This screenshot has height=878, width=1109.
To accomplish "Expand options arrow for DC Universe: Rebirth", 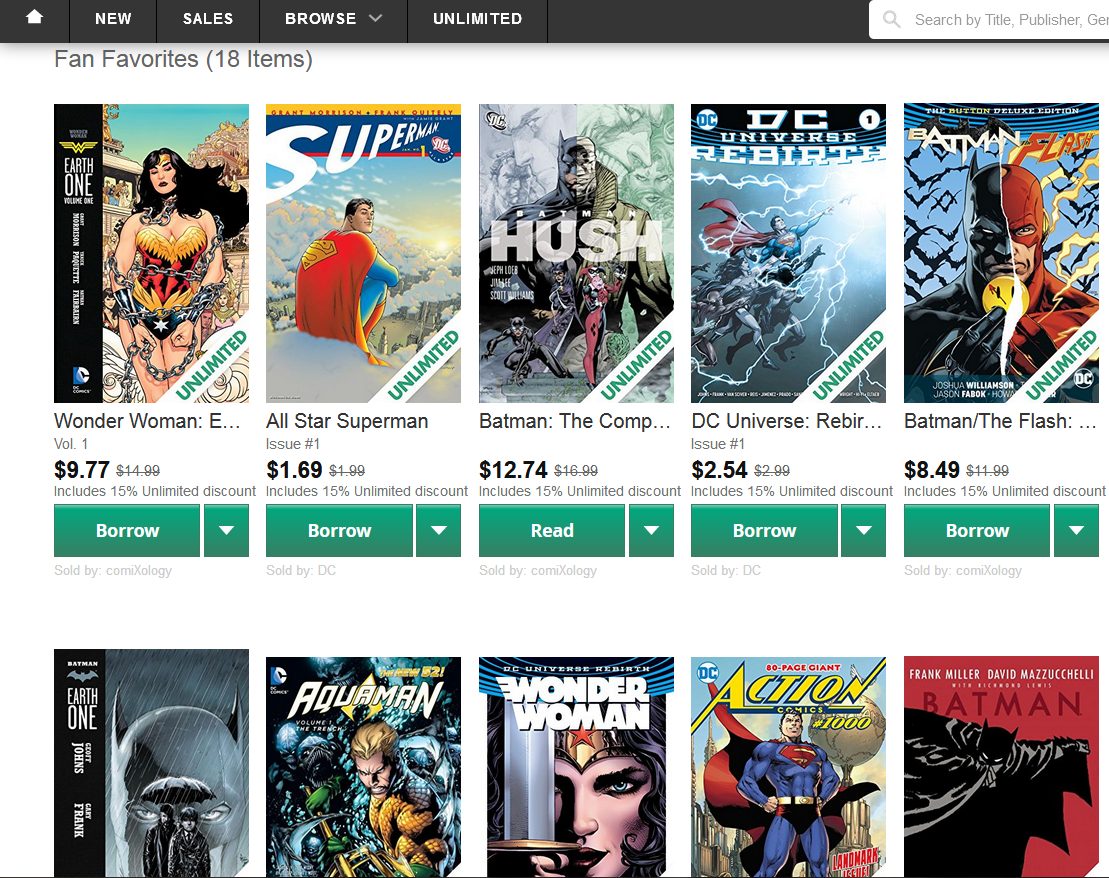I will coord(864,531).
